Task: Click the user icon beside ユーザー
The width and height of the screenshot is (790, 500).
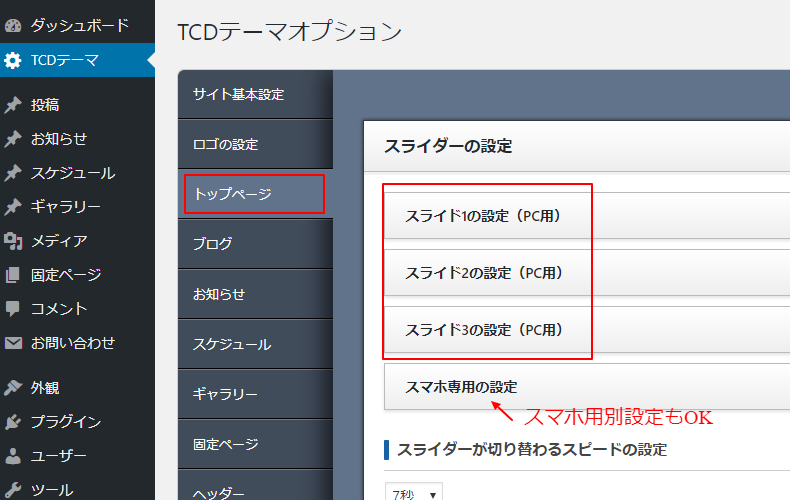Action: (x=13, y=456)
